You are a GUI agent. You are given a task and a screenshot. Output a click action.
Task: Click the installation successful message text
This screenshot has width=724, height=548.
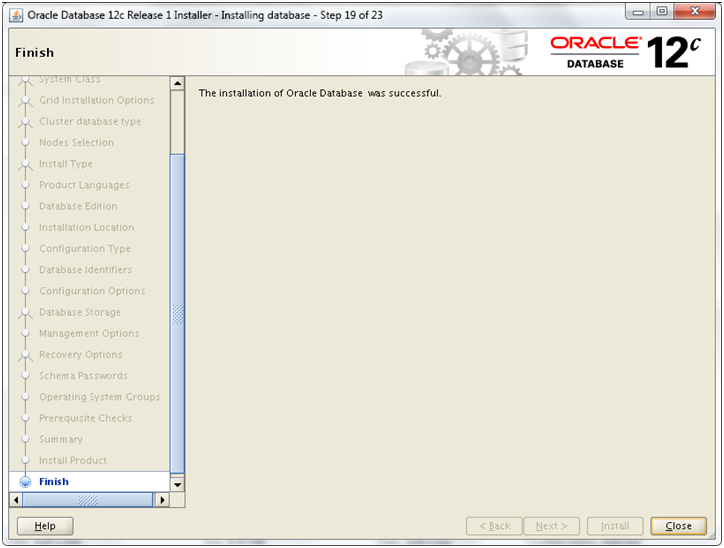pyautogui.click(x=320, y=93)
